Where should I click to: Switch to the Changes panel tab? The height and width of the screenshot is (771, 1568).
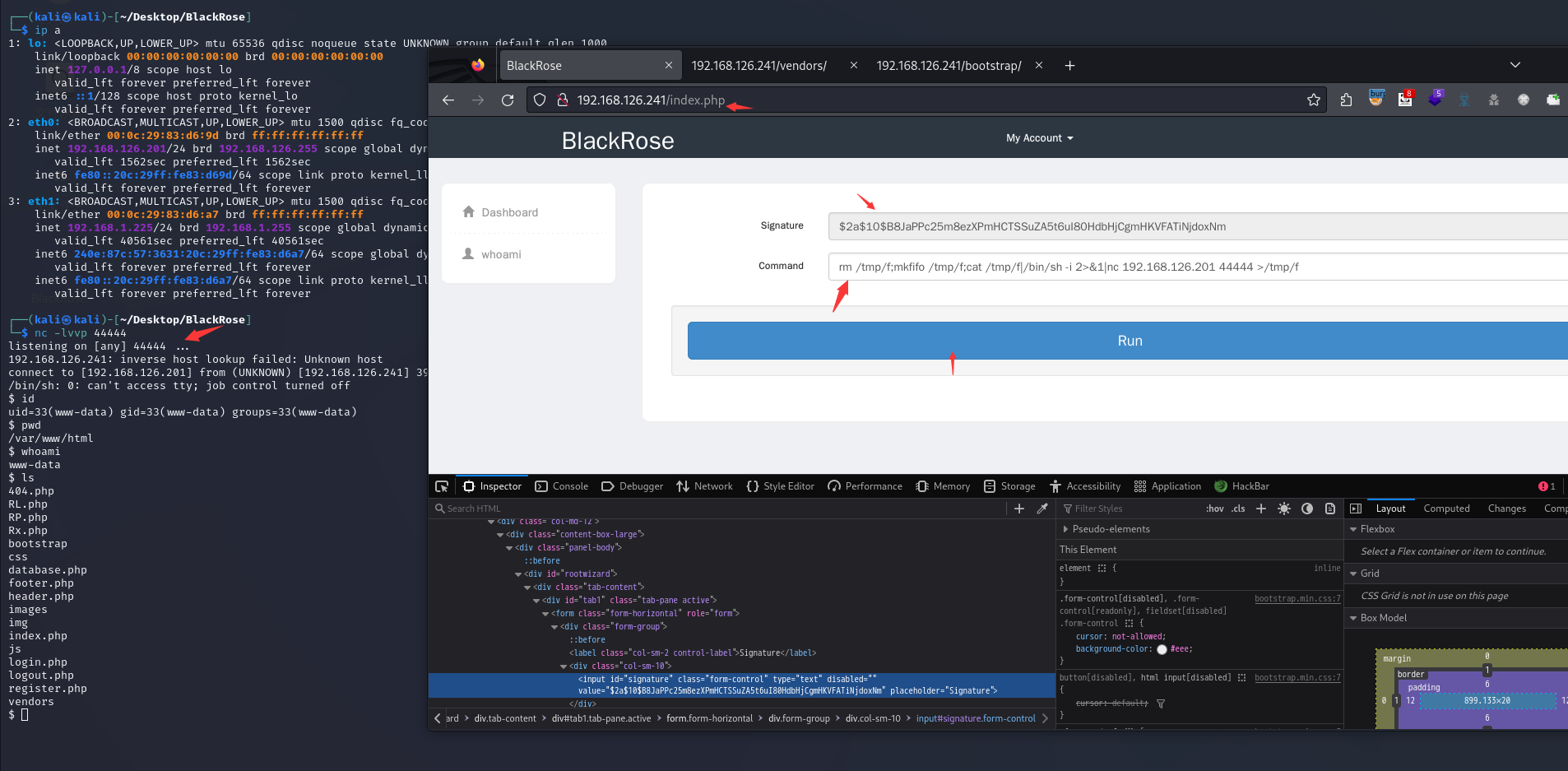pyautogui.click(x=1506, y=509)
